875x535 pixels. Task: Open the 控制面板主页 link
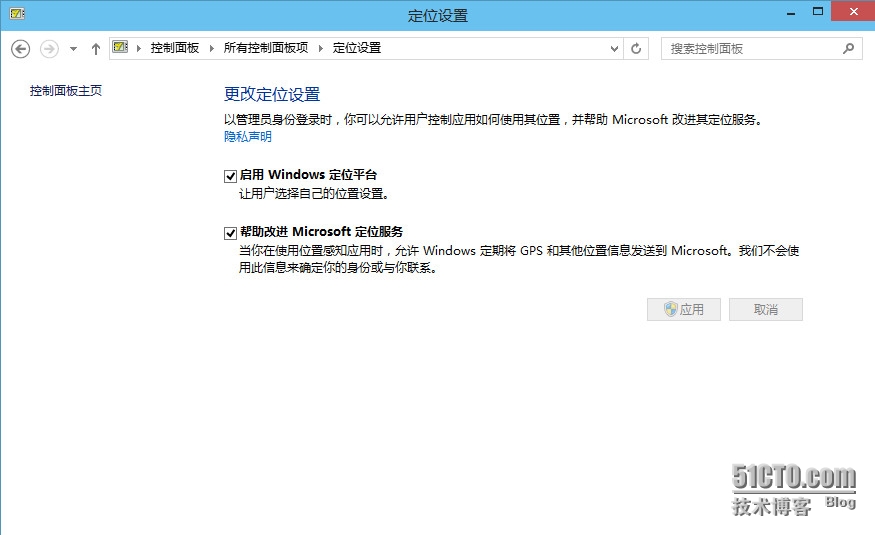point(66,90)
